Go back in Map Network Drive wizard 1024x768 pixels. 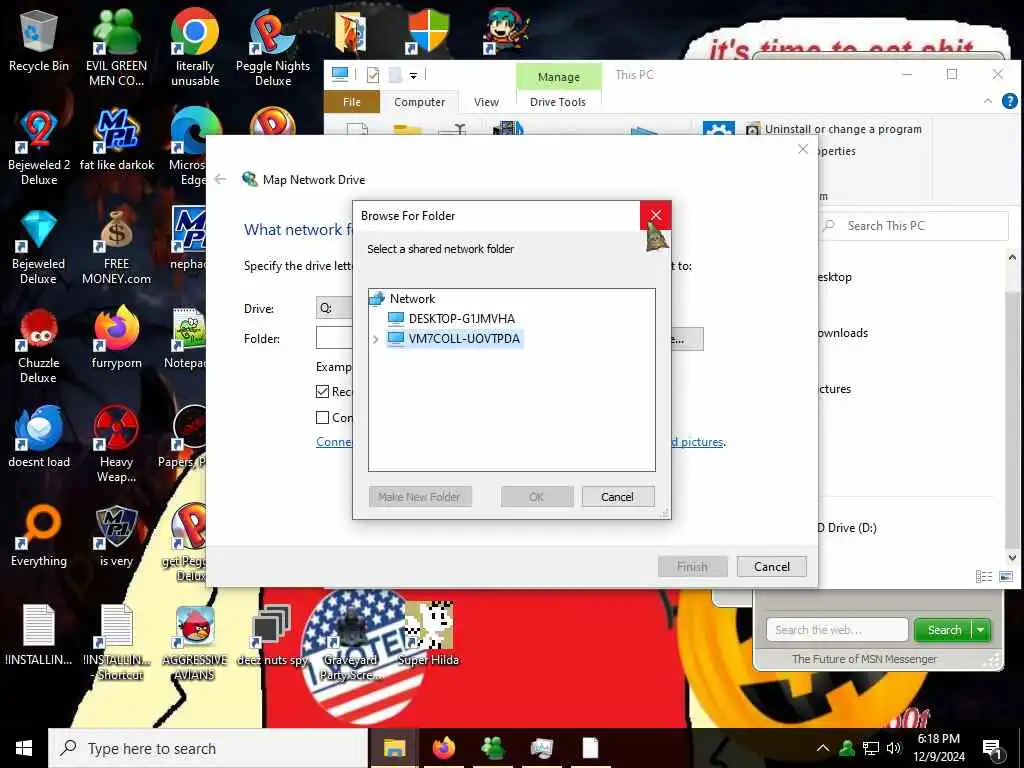pyautogui.click(x=221, y=179)
